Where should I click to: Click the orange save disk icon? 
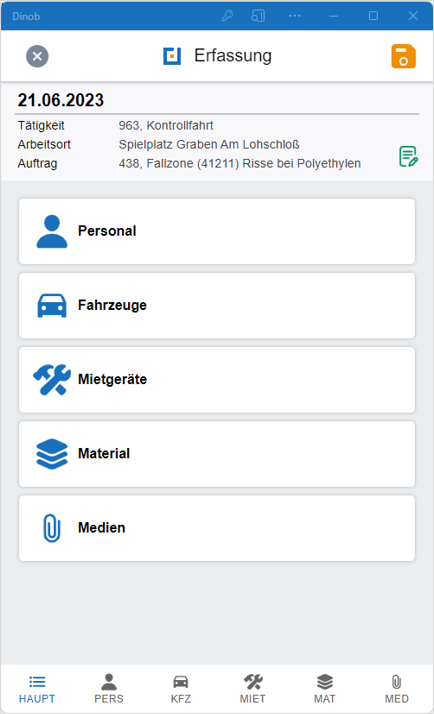403,56
